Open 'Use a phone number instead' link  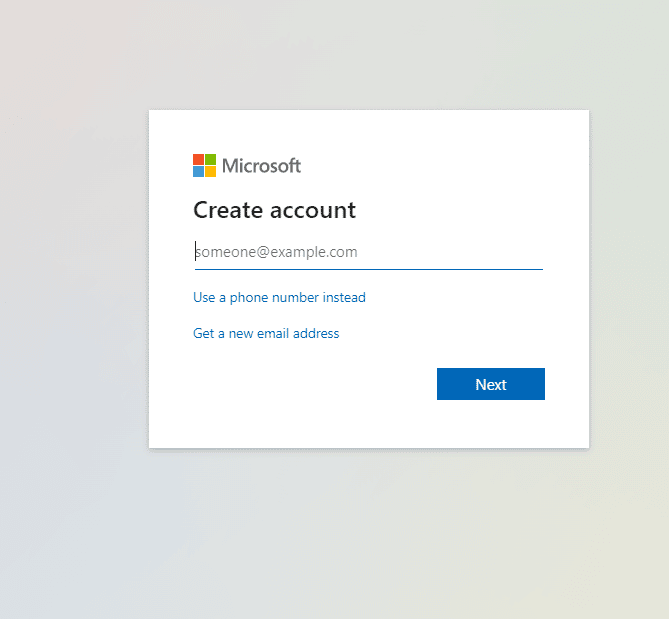[279, 297]
